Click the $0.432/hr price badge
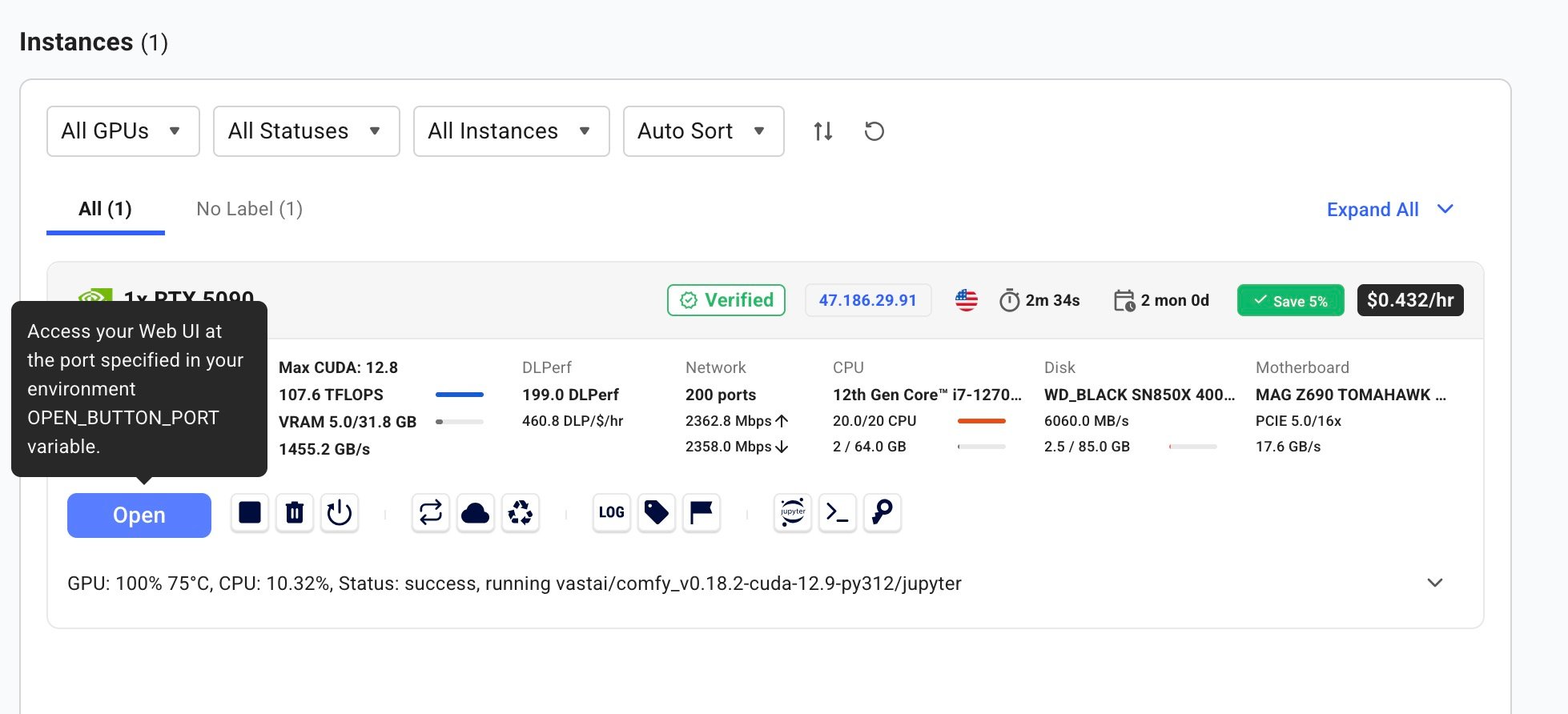This screenshot has width=1568, height=714. coord(1410,300)
